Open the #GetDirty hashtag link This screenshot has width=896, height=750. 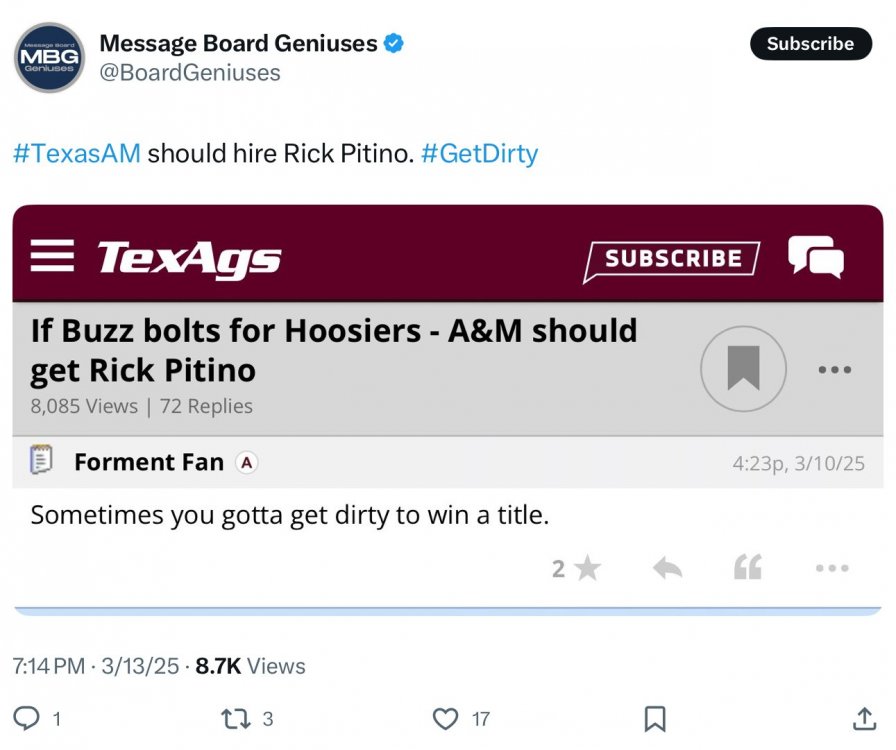479,154
